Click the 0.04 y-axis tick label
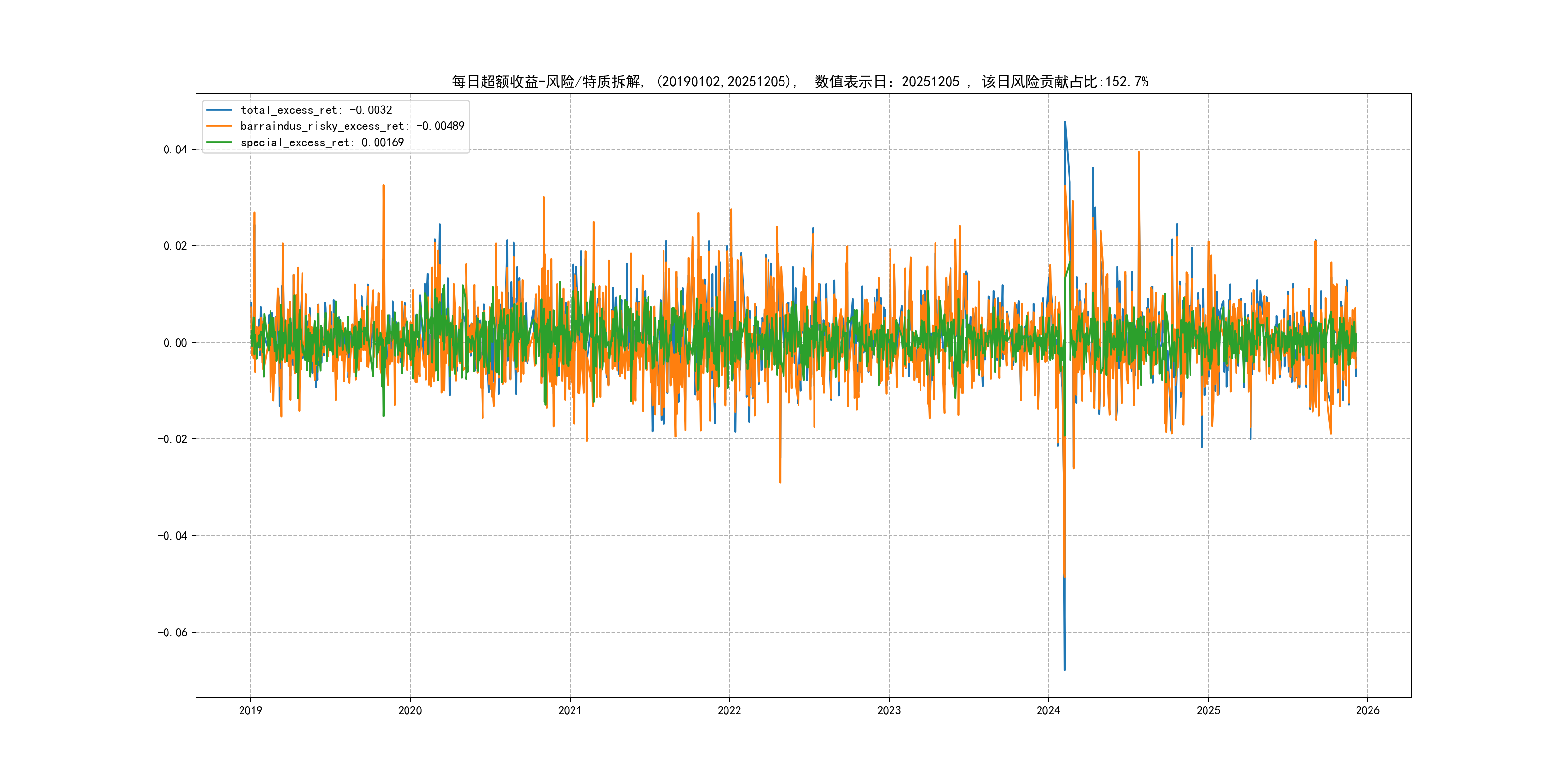Image resolution: width=1568 pixels, height=784 pixels. 175,150
